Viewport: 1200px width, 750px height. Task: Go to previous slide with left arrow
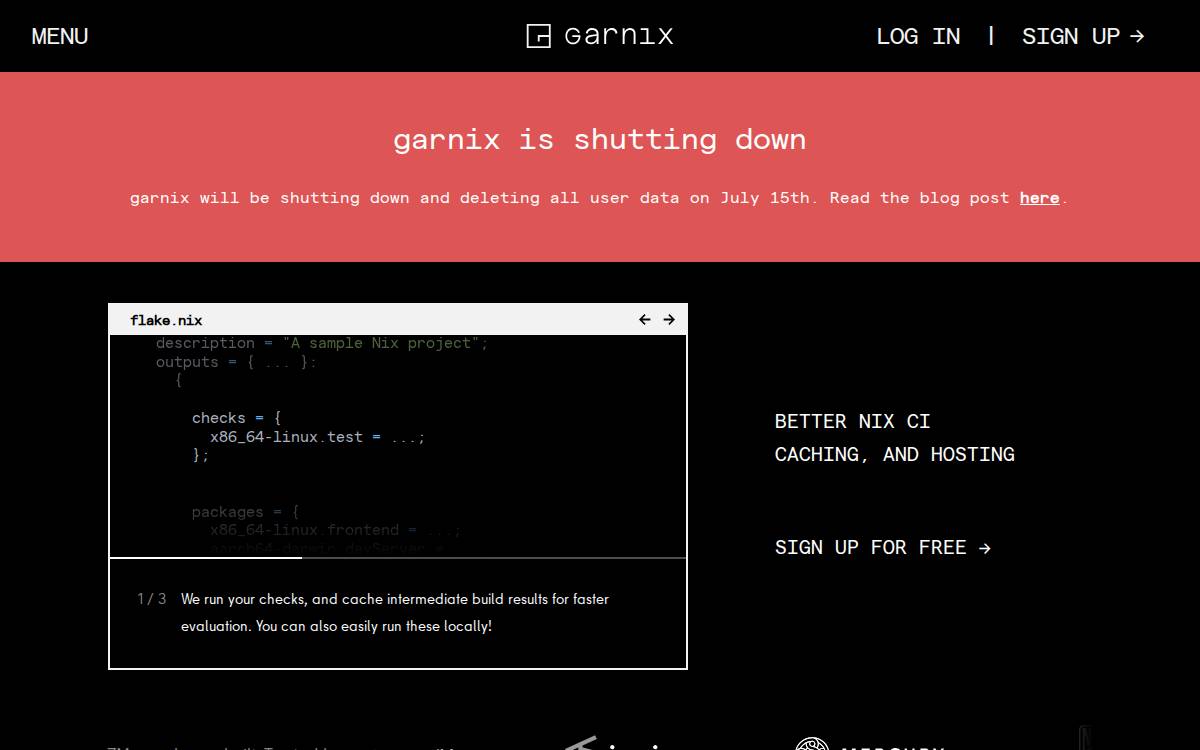[645, 320]
